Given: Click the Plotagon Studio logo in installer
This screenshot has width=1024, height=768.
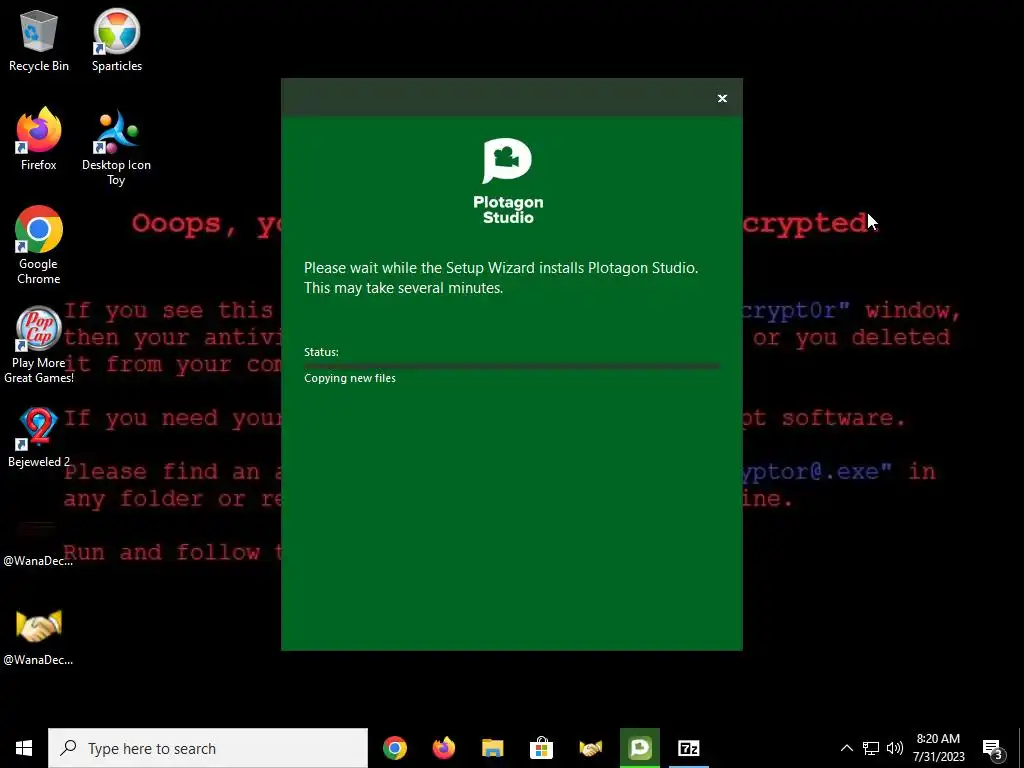Looking at the screenshot, I should (508, 181).
